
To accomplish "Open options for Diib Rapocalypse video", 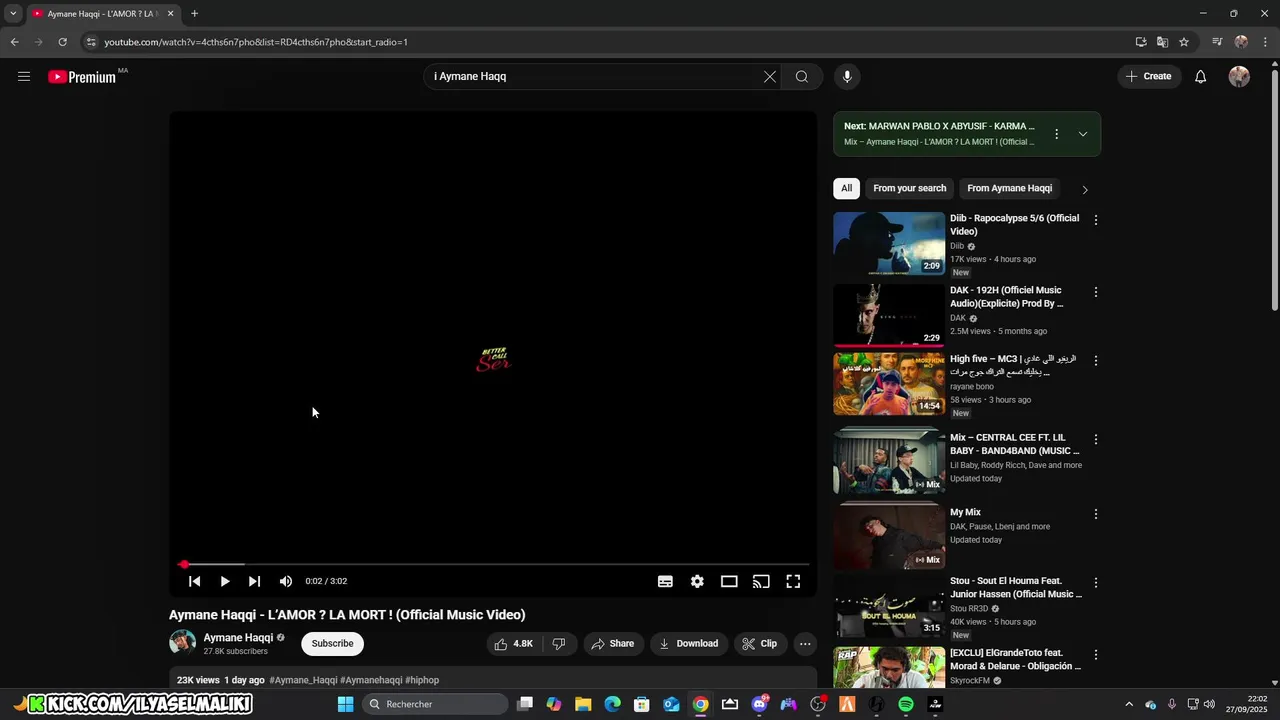I will click(x=1096, y=220).
